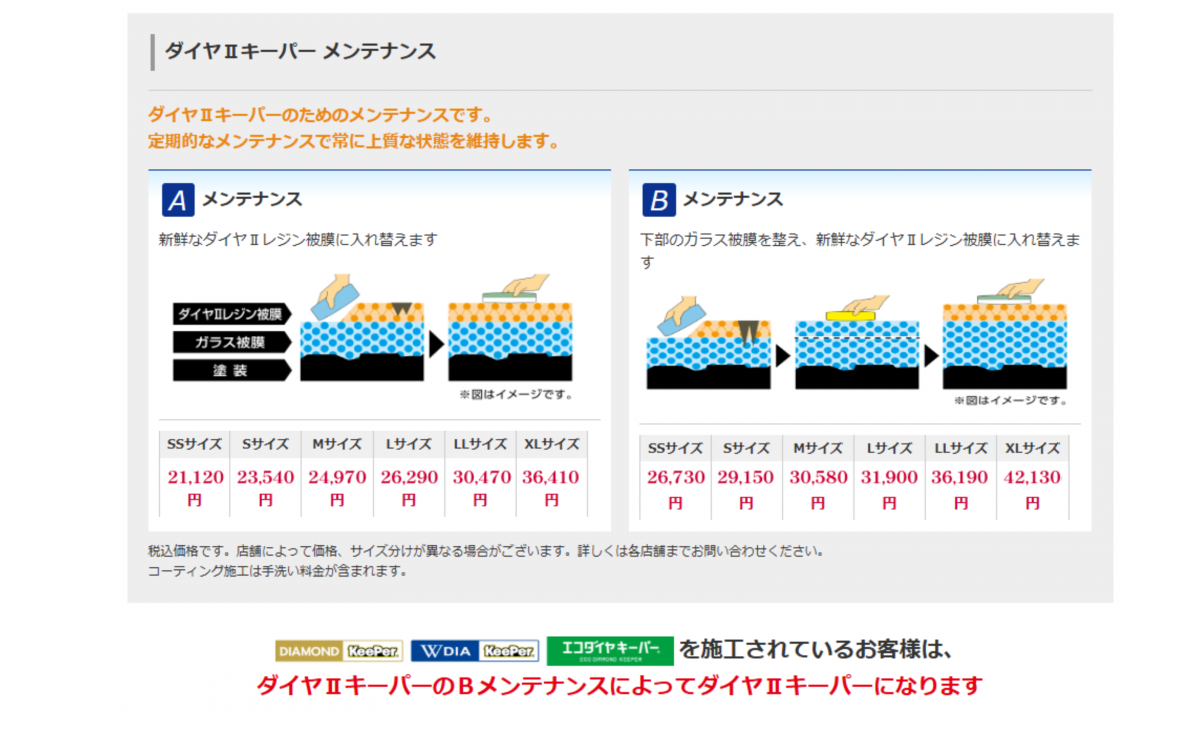Click B maintenance price 29,150

(746, 478)
